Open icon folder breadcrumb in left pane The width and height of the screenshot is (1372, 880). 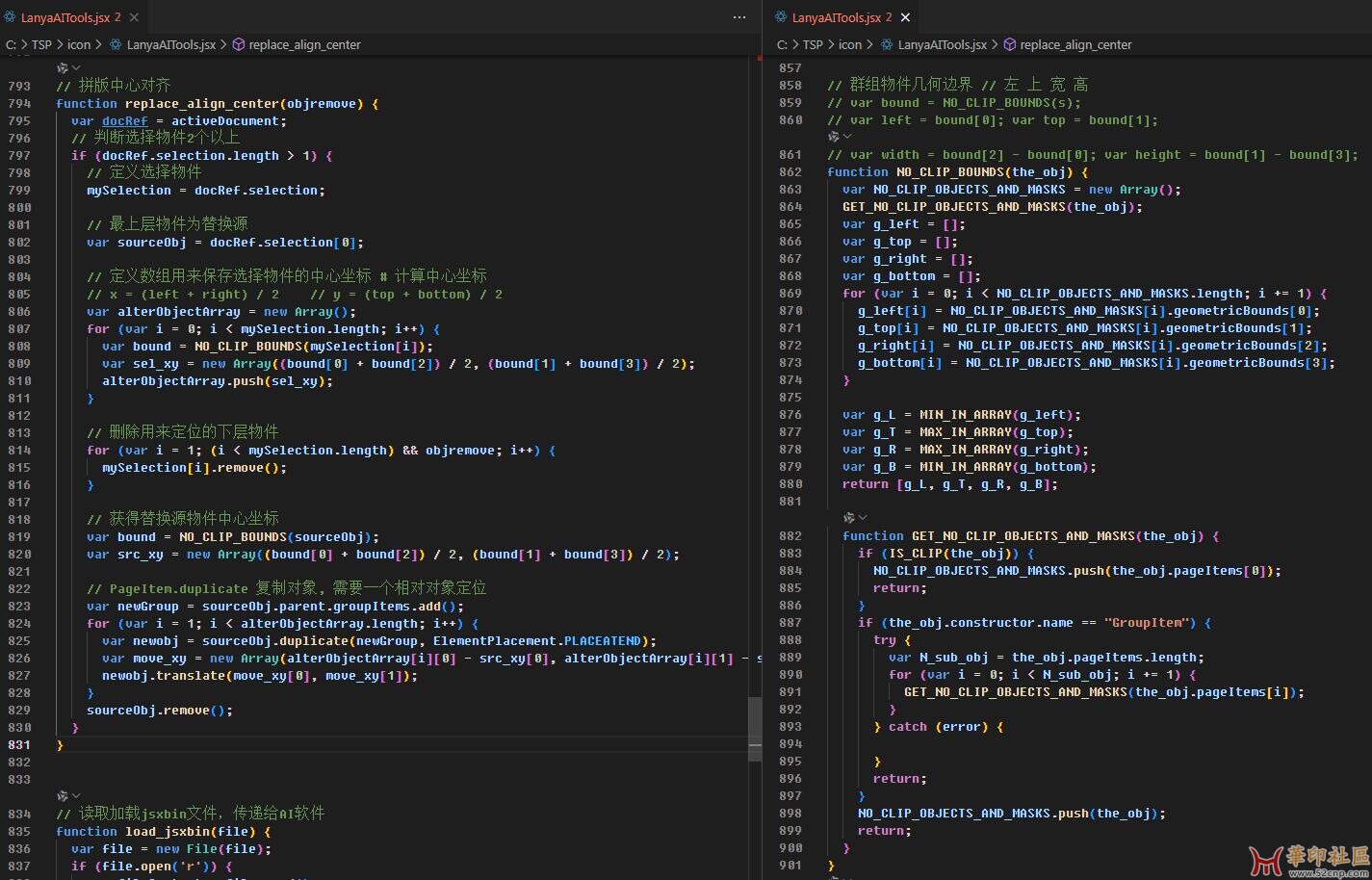pyautogui.click(x=79, y=44)
